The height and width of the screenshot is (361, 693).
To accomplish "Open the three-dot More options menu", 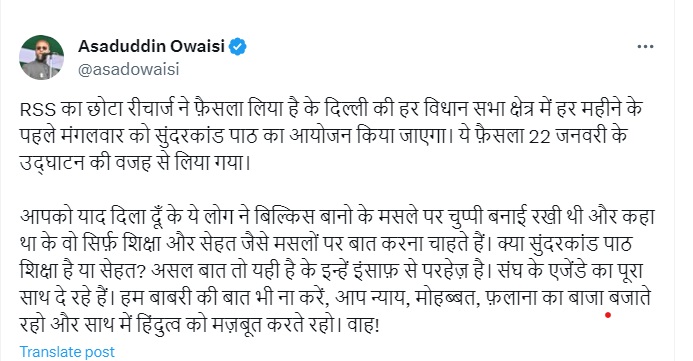I will point(645,46).
